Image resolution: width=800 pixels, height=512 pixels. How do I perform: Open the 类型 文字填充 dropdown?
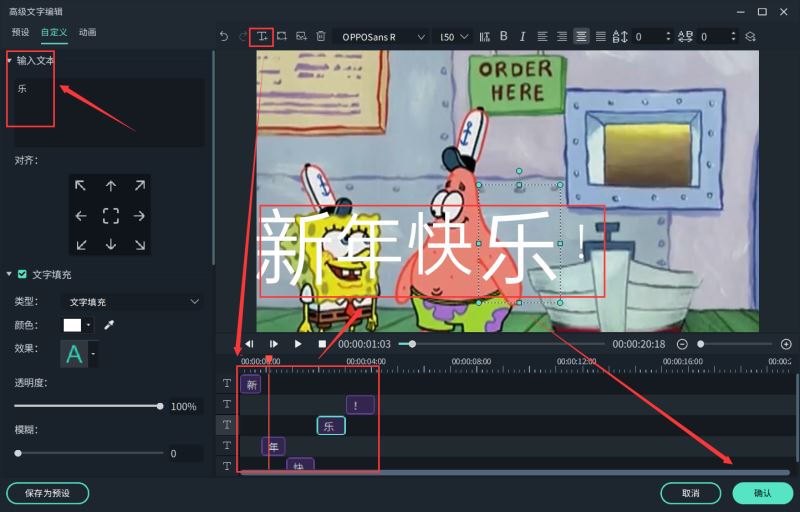(x=132, y=302)
